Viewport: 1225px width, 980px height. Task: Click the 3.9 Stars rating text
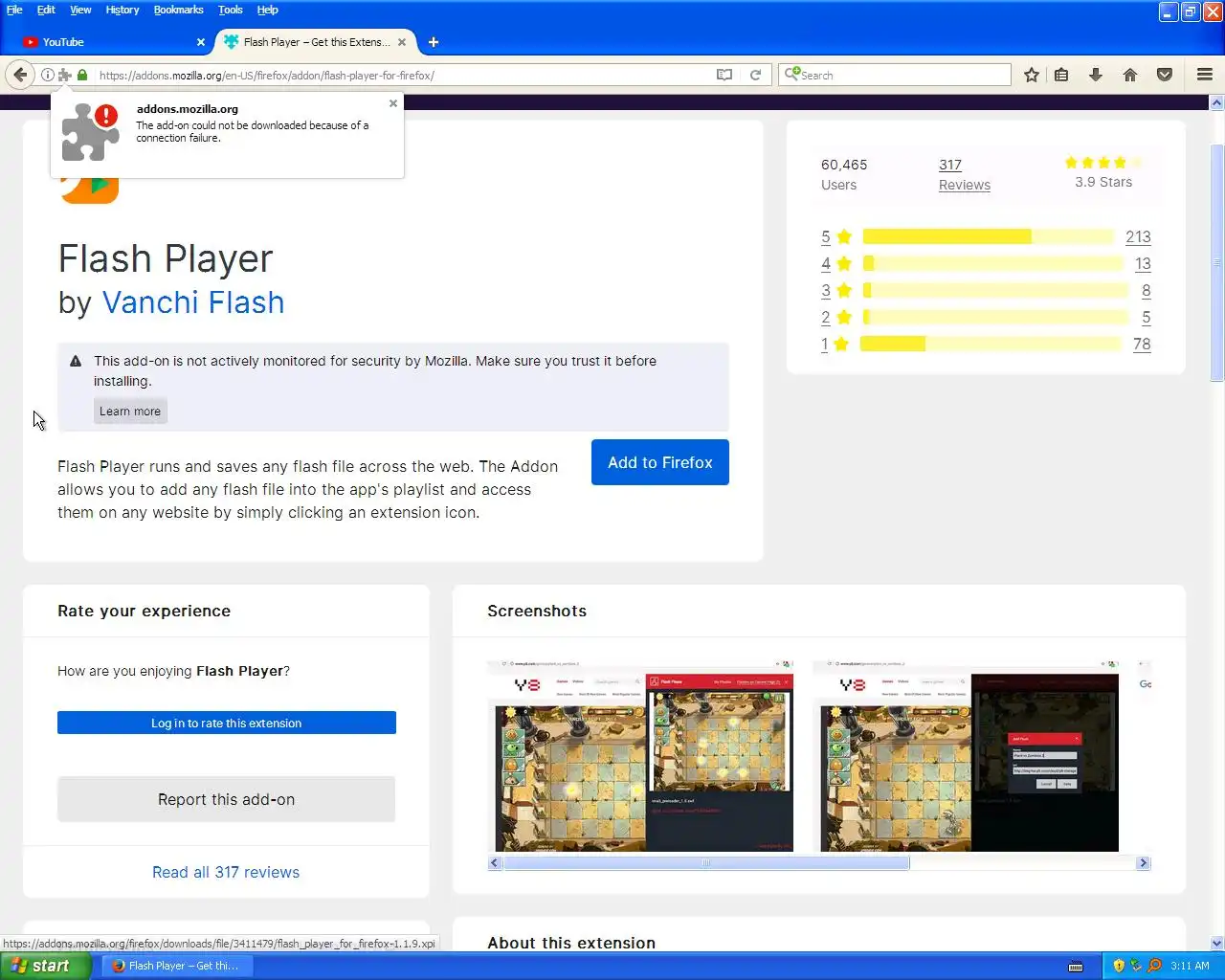1103,182
